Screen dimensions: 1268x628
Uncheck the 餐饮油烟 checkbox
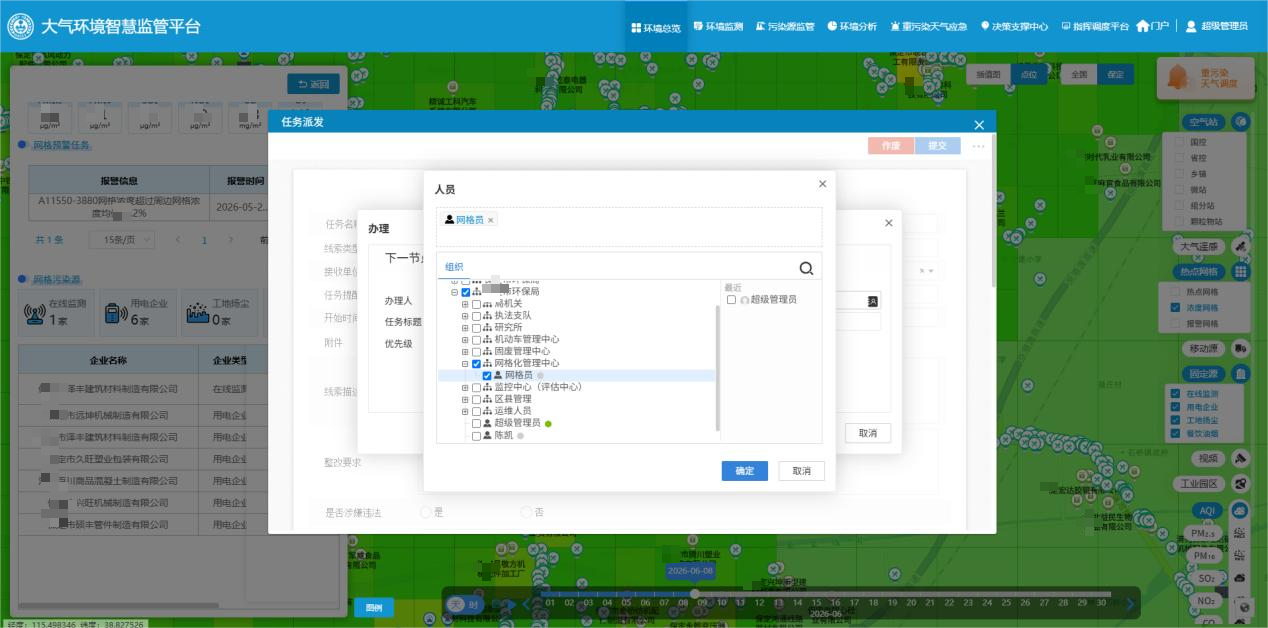pyautogui.click(x=1175, y=435)
